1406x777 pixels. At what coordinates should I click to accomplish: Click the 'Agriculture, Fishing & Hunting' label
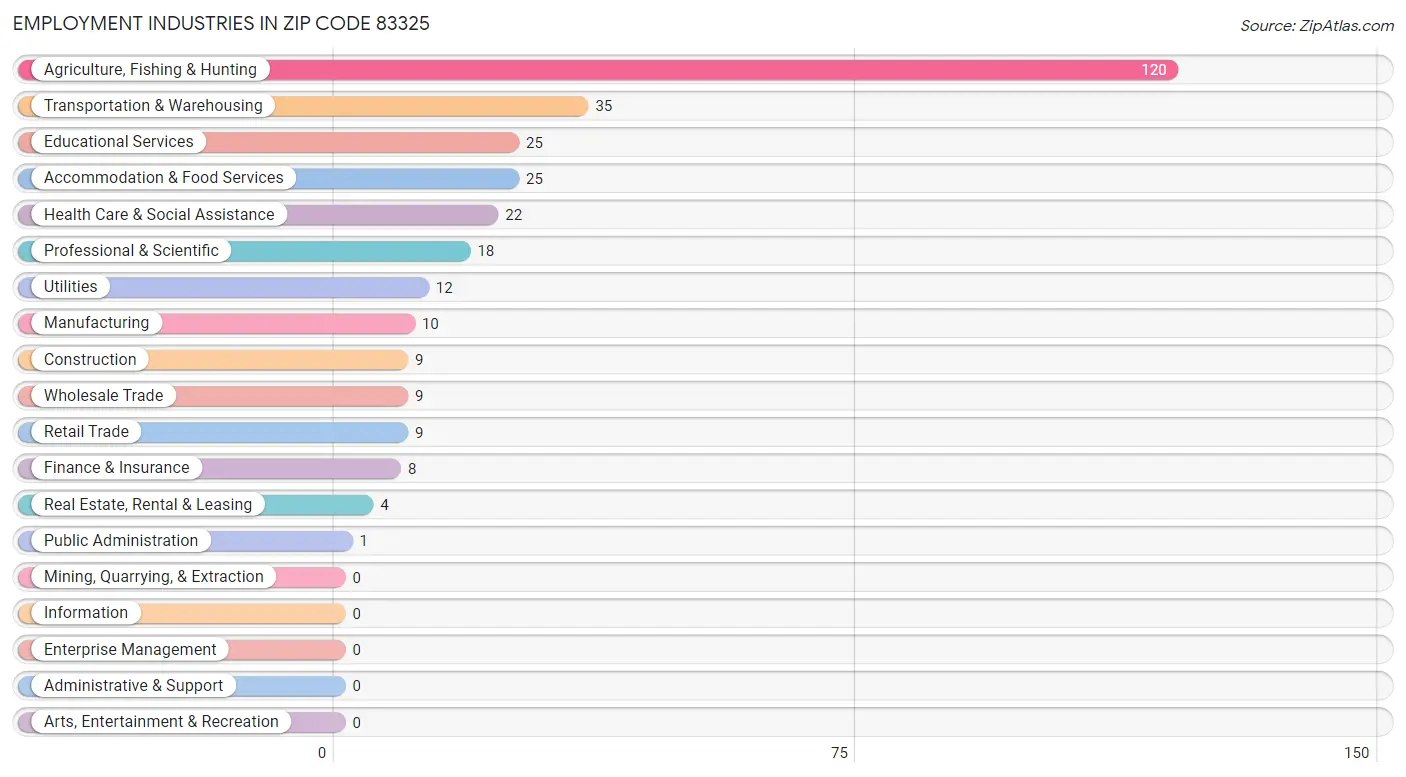click(x=150, y=69)
